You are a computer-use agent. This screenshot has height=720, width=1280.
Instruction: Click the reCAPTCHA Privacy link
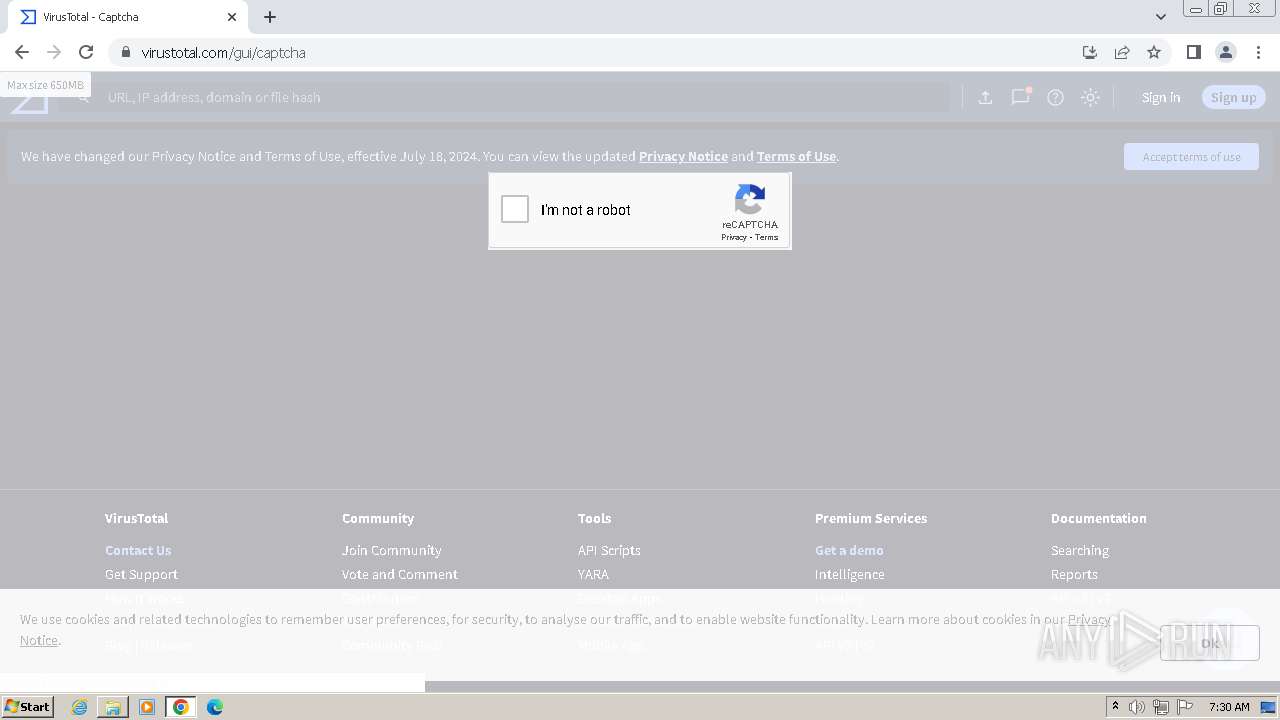[734, 237]
